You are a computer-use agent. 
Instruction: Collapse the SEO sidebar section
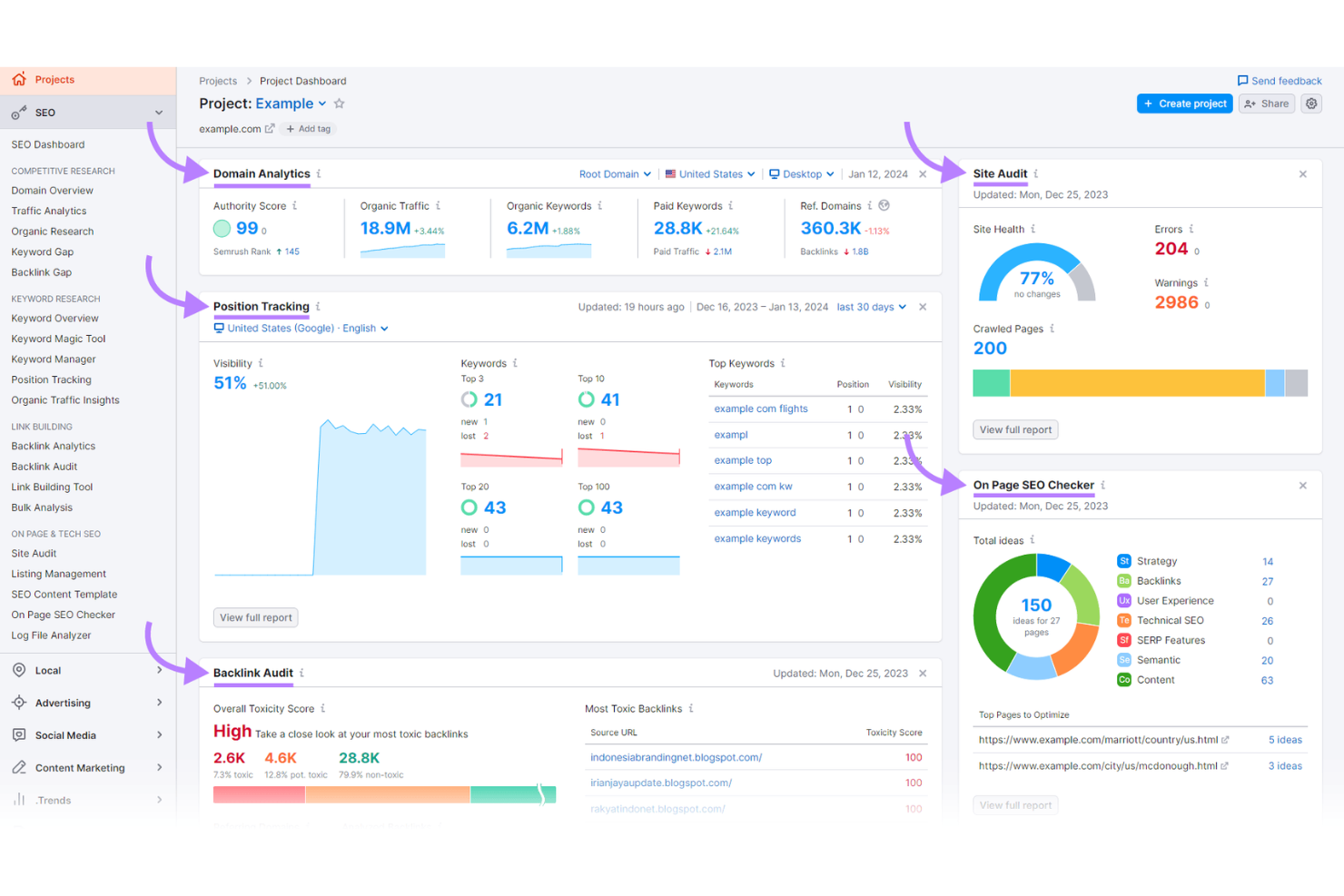159,113
